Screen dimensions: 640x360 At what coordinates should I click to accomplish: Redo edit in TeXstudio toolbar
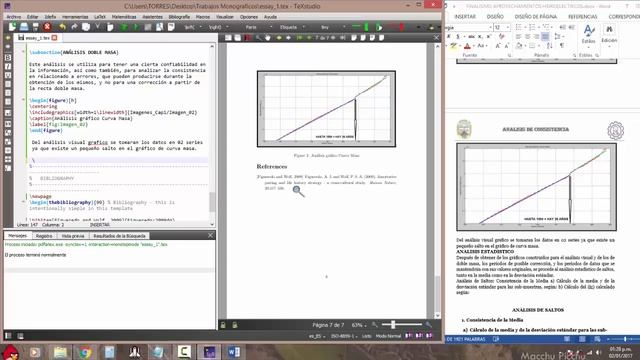[x=74, y=27]
